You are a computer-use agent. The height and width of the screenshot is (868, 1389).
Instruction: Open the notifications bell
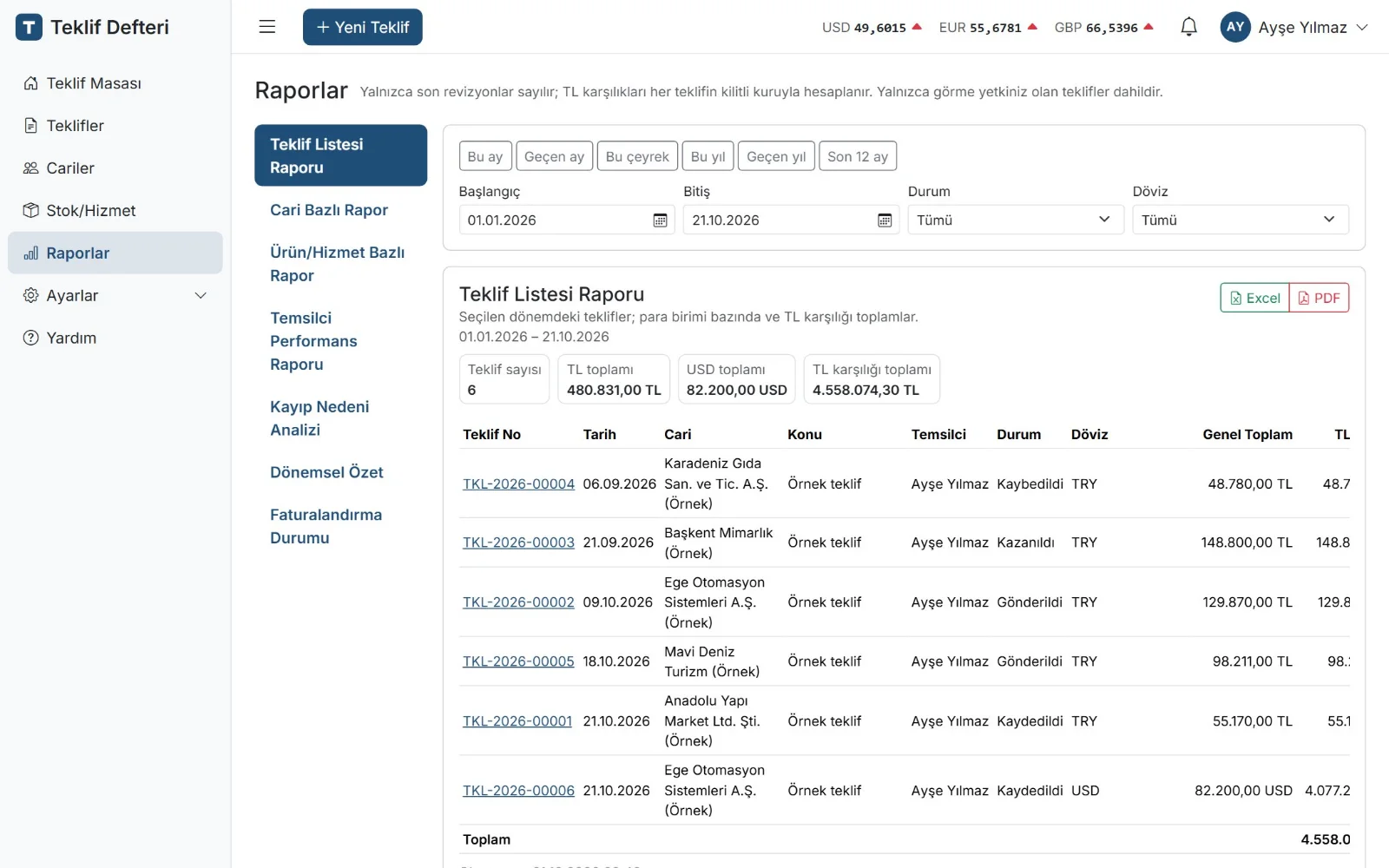coord(1188,27)
